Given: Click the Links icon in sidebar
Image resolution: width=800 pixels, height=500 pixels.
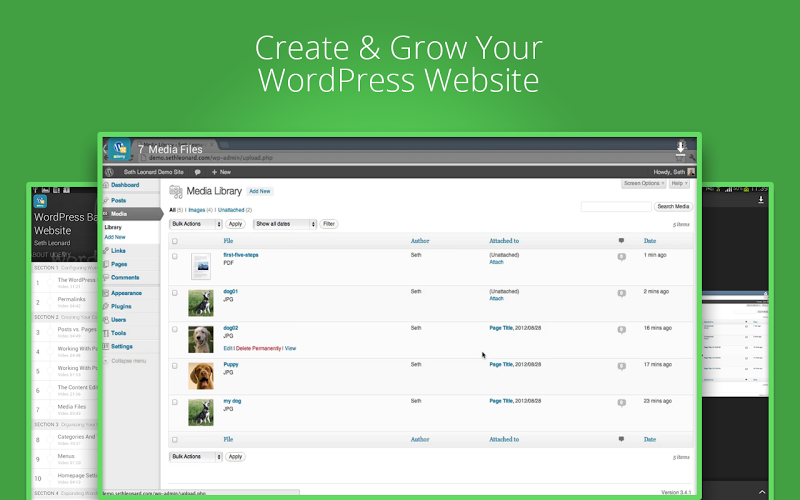Looking at the screenshot, I should click(106, 251).
